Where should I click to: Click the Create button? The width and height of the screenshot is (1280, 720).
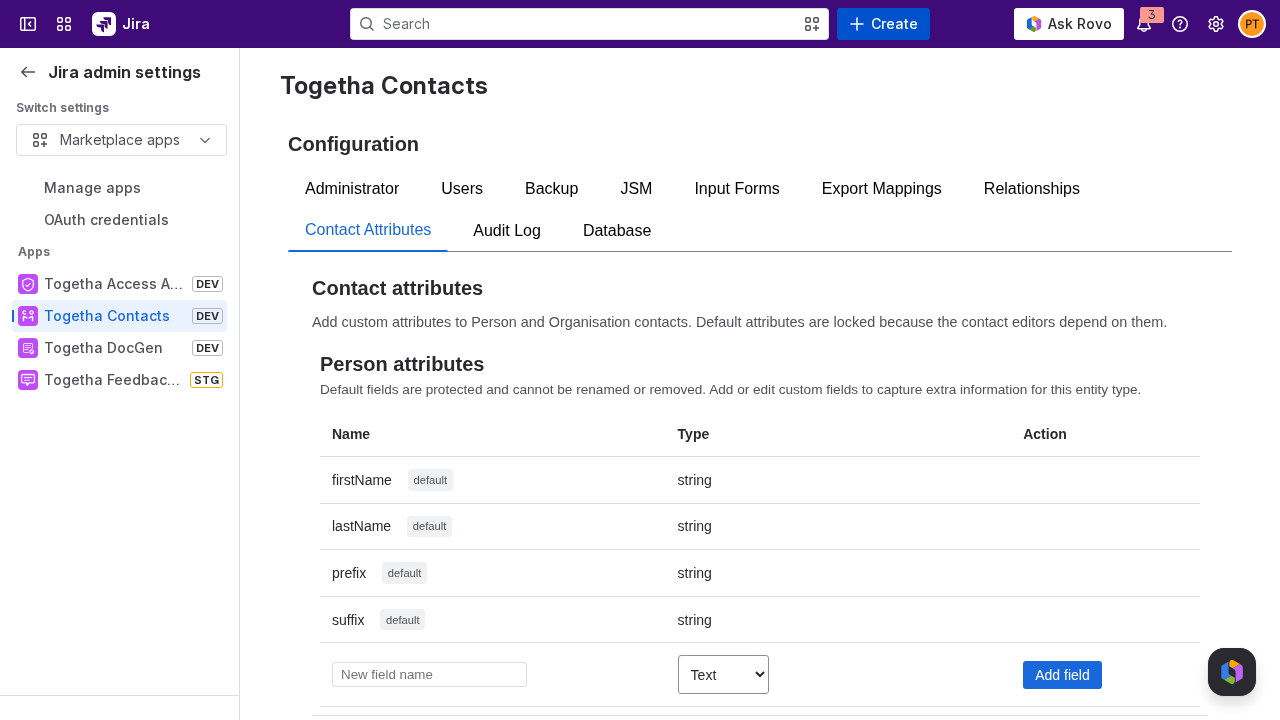pos(883,24)
